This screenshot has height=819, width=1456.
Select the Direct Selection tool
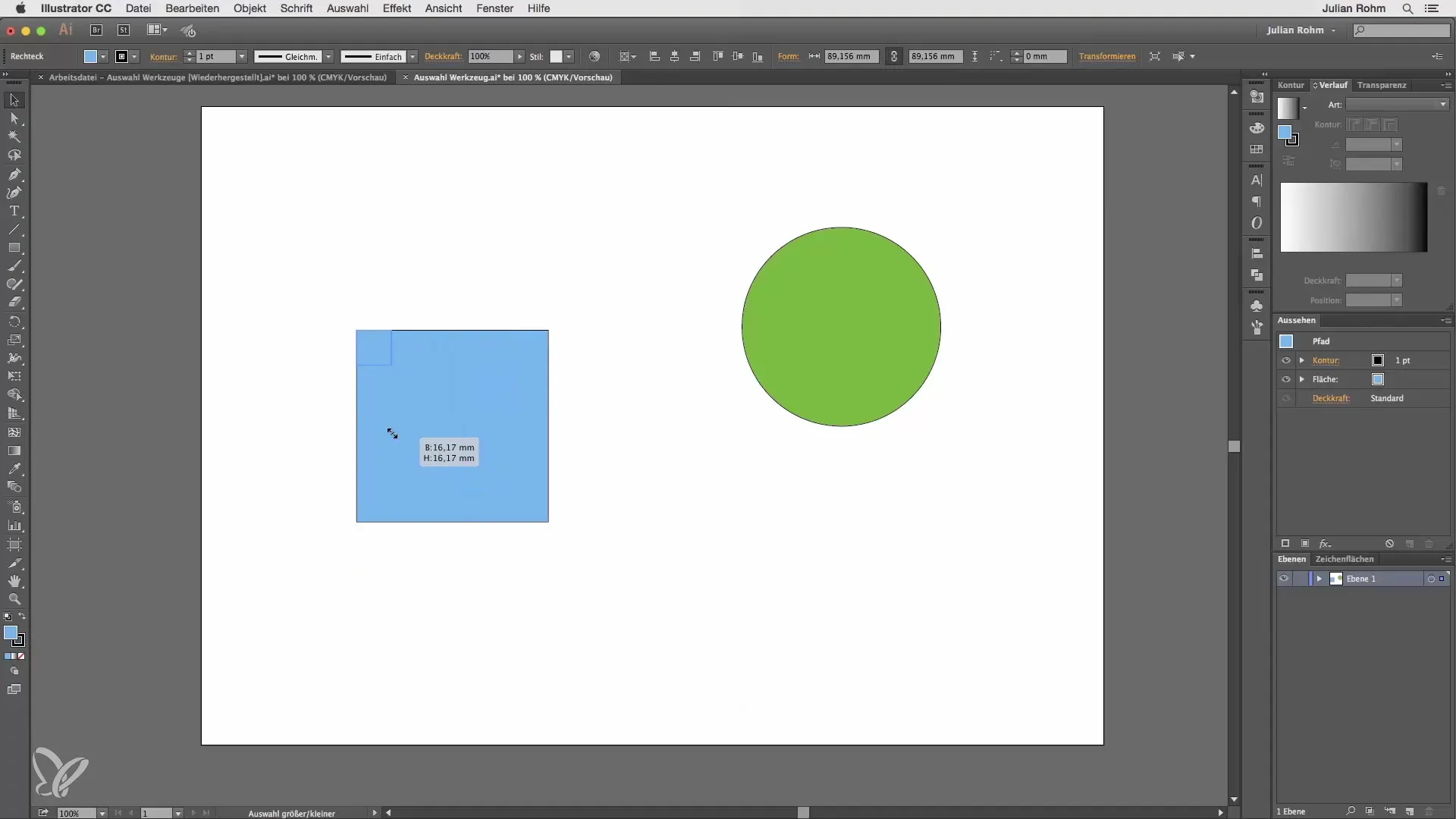point(14,118)
